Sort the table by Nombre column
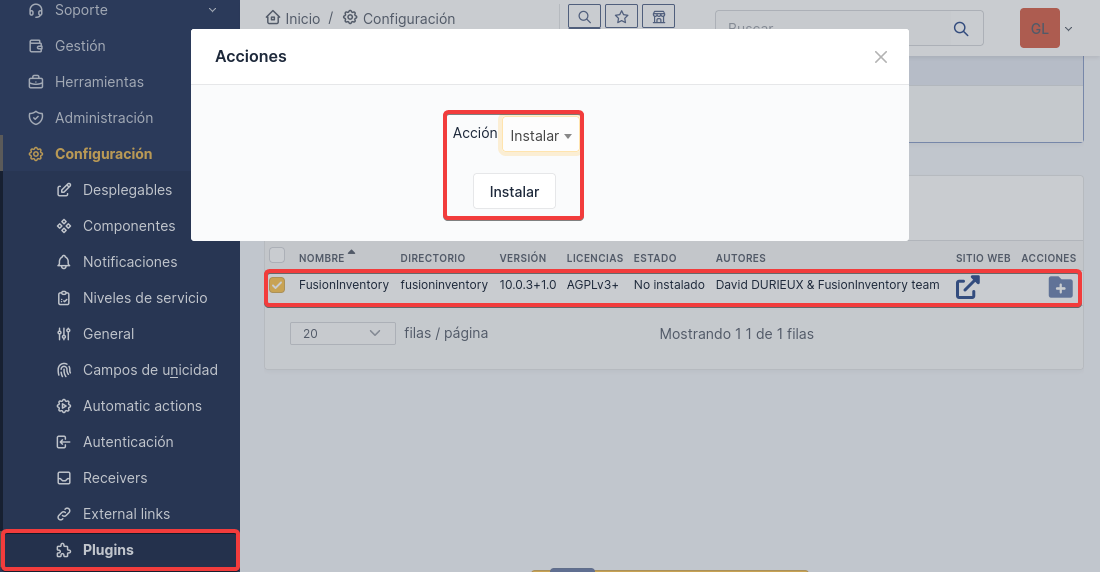 point(321,258)
